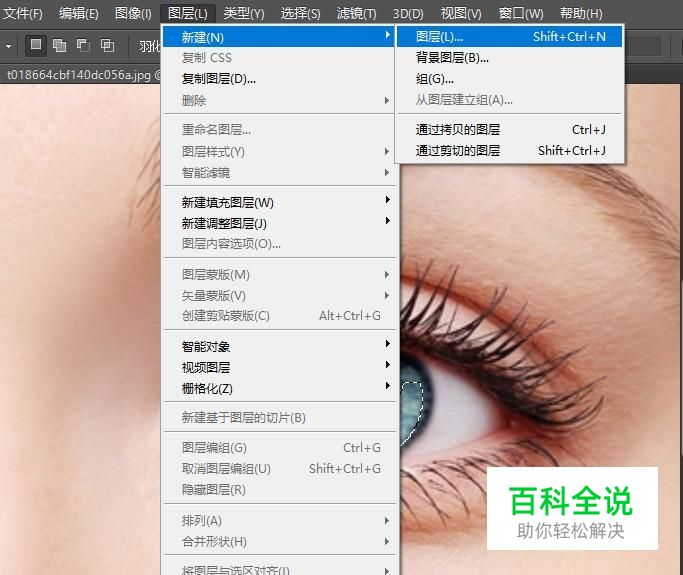Viewport: 683px width, 575px height.
Task: Click the 创建剪贴蒙版(C) entry
Action: pos(279,315)
